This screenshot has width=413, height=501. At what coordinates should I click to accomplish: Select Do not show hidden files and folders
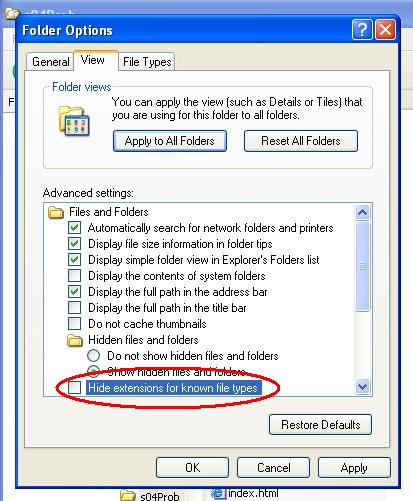(x=93, y=356)
